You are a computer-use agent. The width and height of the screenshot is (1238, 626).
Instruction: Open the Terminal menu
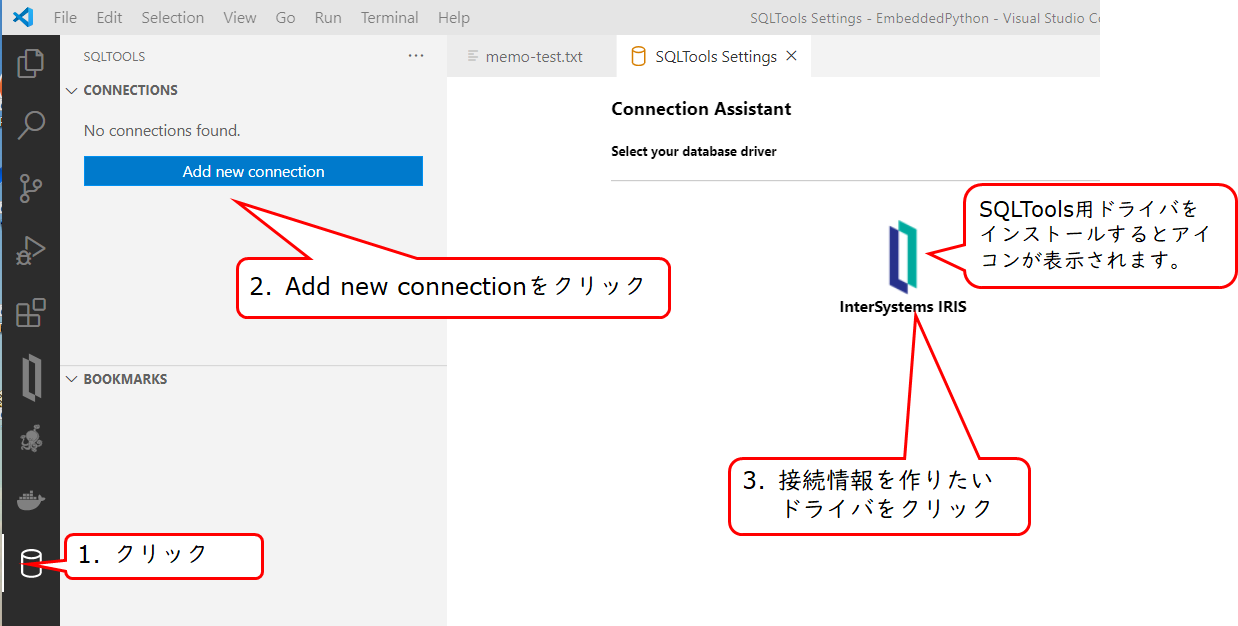tap(390, 17)
